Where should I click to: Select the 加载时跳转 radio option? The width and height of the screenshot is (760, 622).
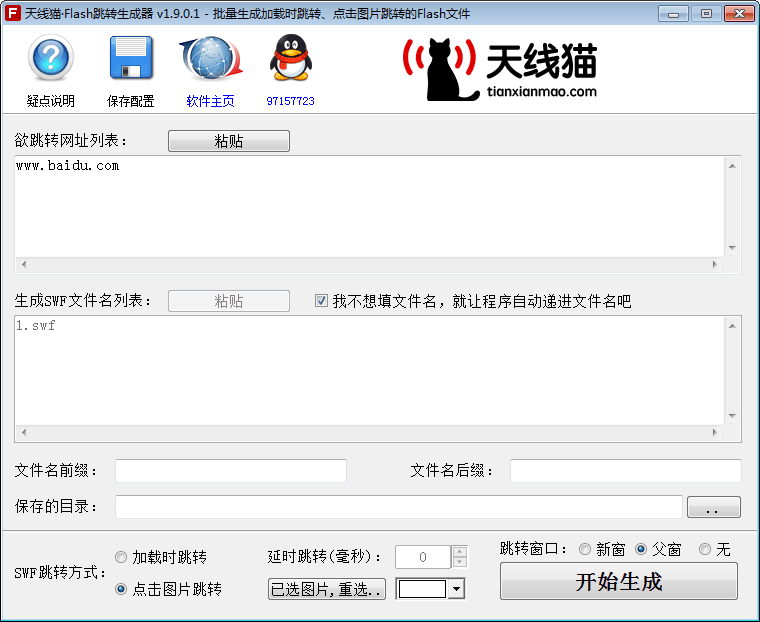tap(121, 557)
